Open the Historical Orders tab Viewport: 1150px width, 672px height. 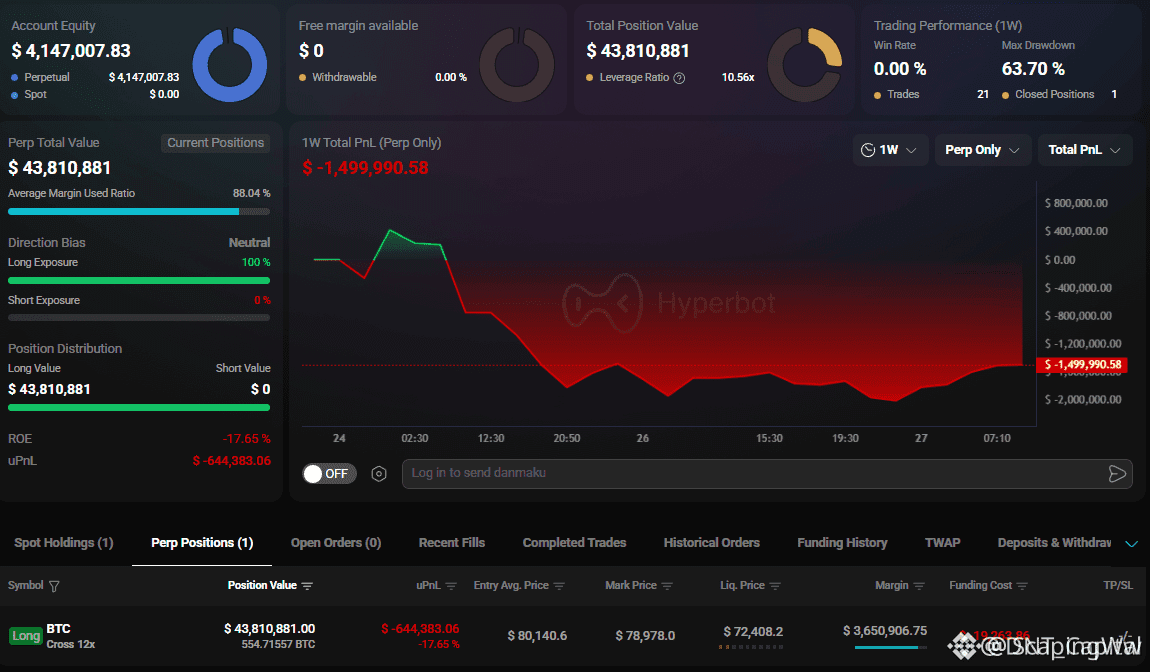pyautogui.click(x=711, y=543)
